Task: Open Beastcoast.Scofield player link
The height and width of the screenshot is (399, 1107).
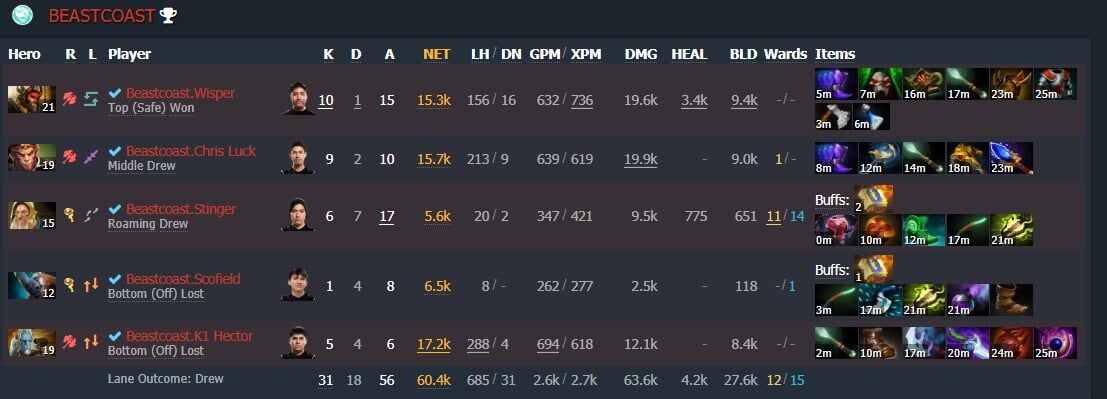Action: (185, 279)
